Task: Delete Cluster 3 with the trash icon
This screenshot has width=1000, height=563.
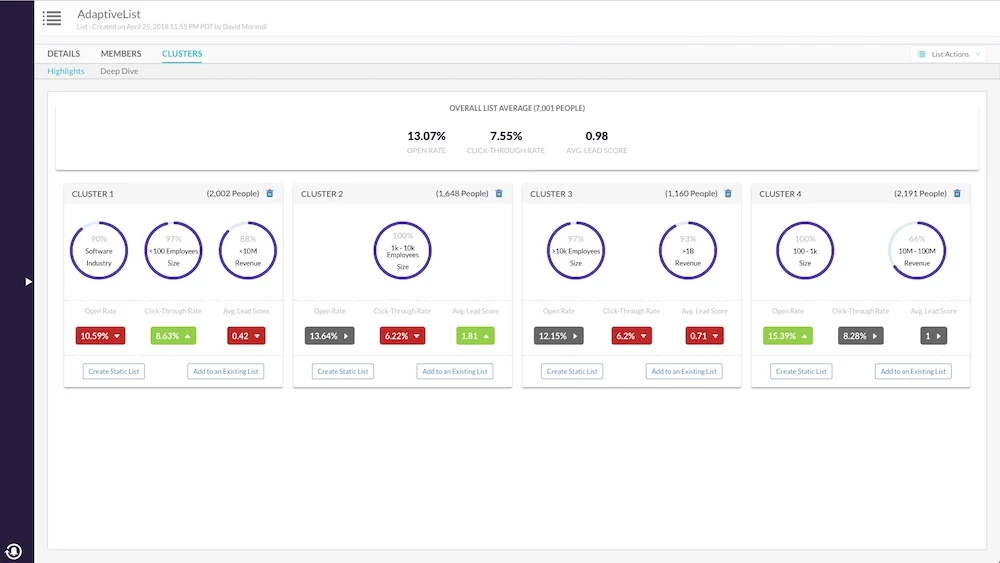Action: (x=728, y=193)
